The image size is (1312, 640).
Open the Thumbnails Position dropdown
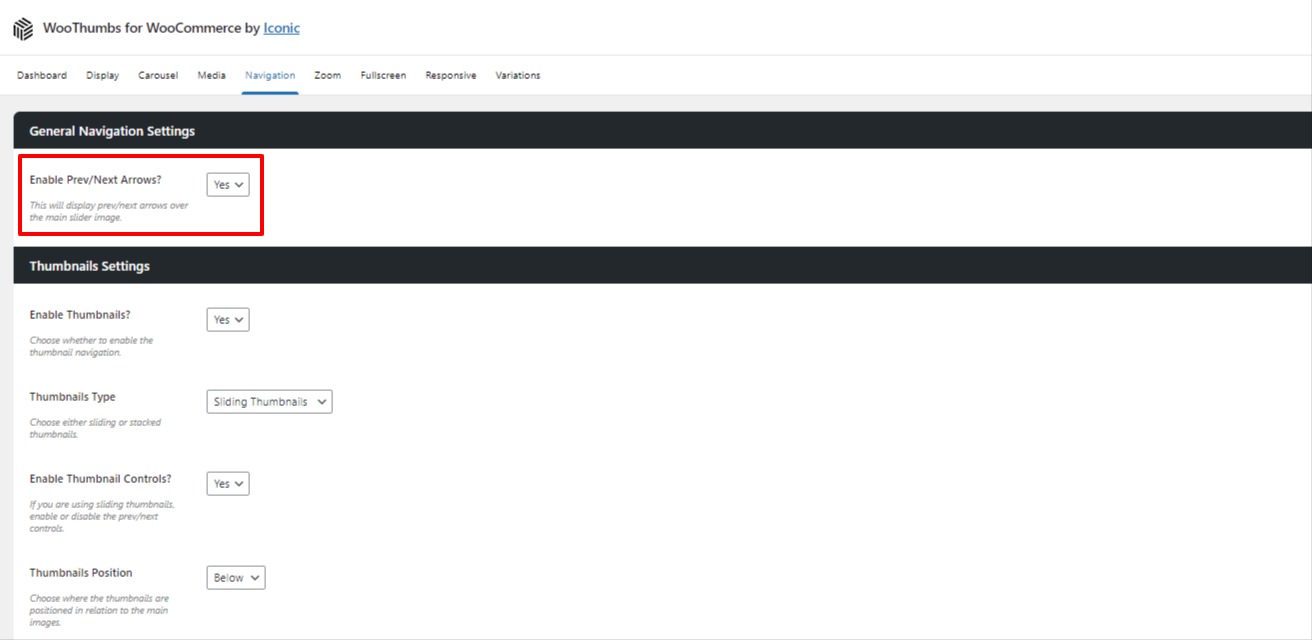click(236, 577)
